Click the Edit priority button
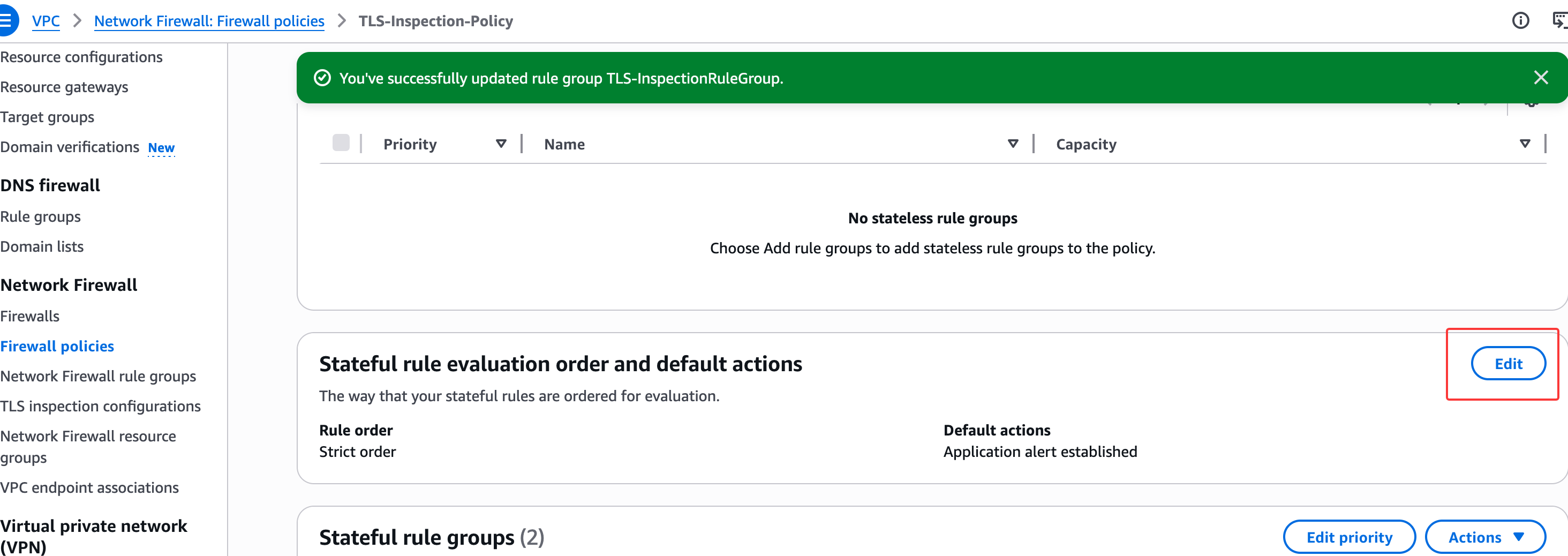The height and width of the screenshot is (556, 1568). (1349, 537)
